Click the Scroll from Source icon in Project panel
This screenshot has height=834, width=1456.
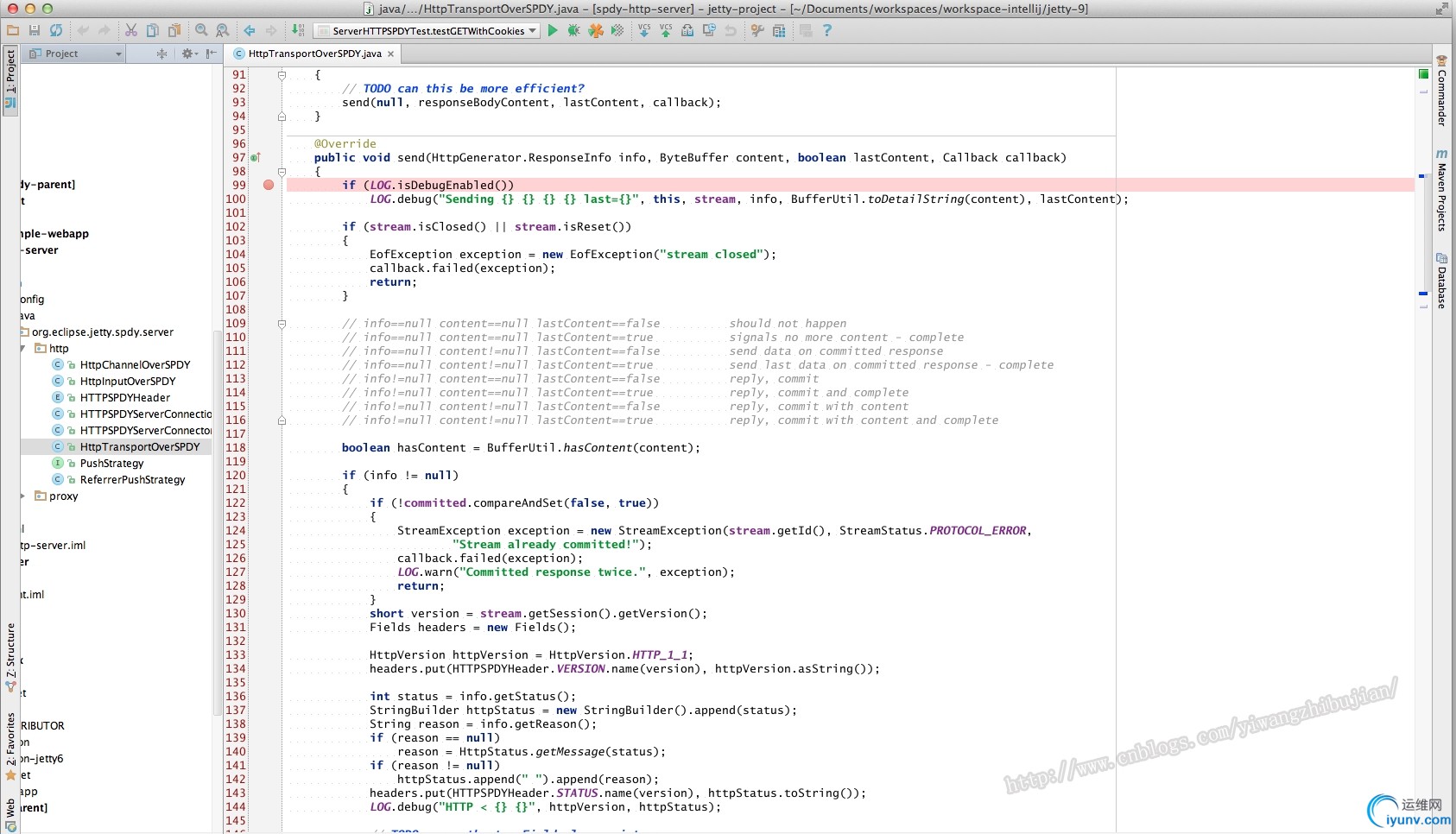[x=161, y=54]
